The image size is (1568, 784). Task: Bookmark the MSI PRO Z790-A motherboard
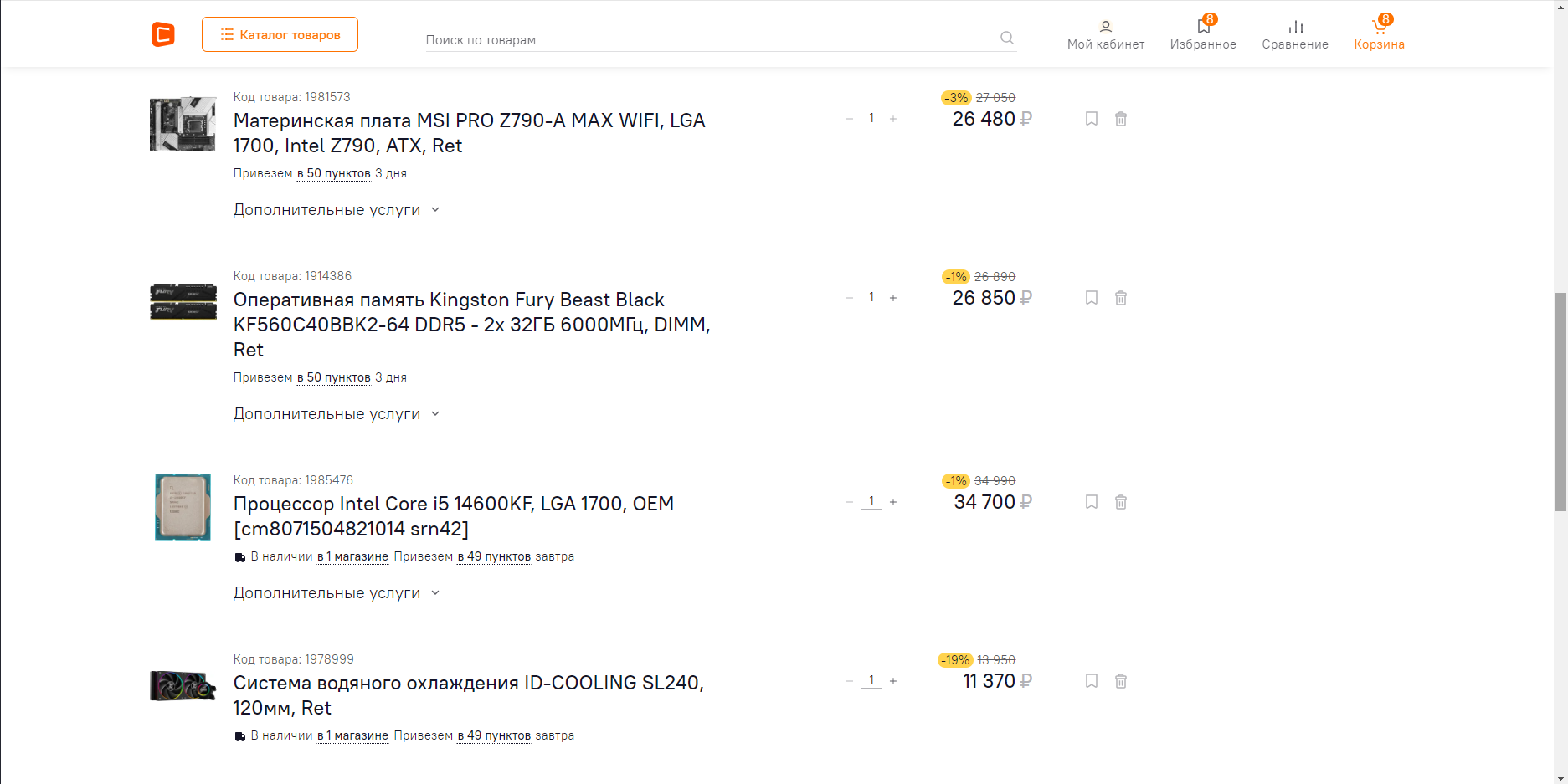pyautogui.click(x=1092, y=119)
